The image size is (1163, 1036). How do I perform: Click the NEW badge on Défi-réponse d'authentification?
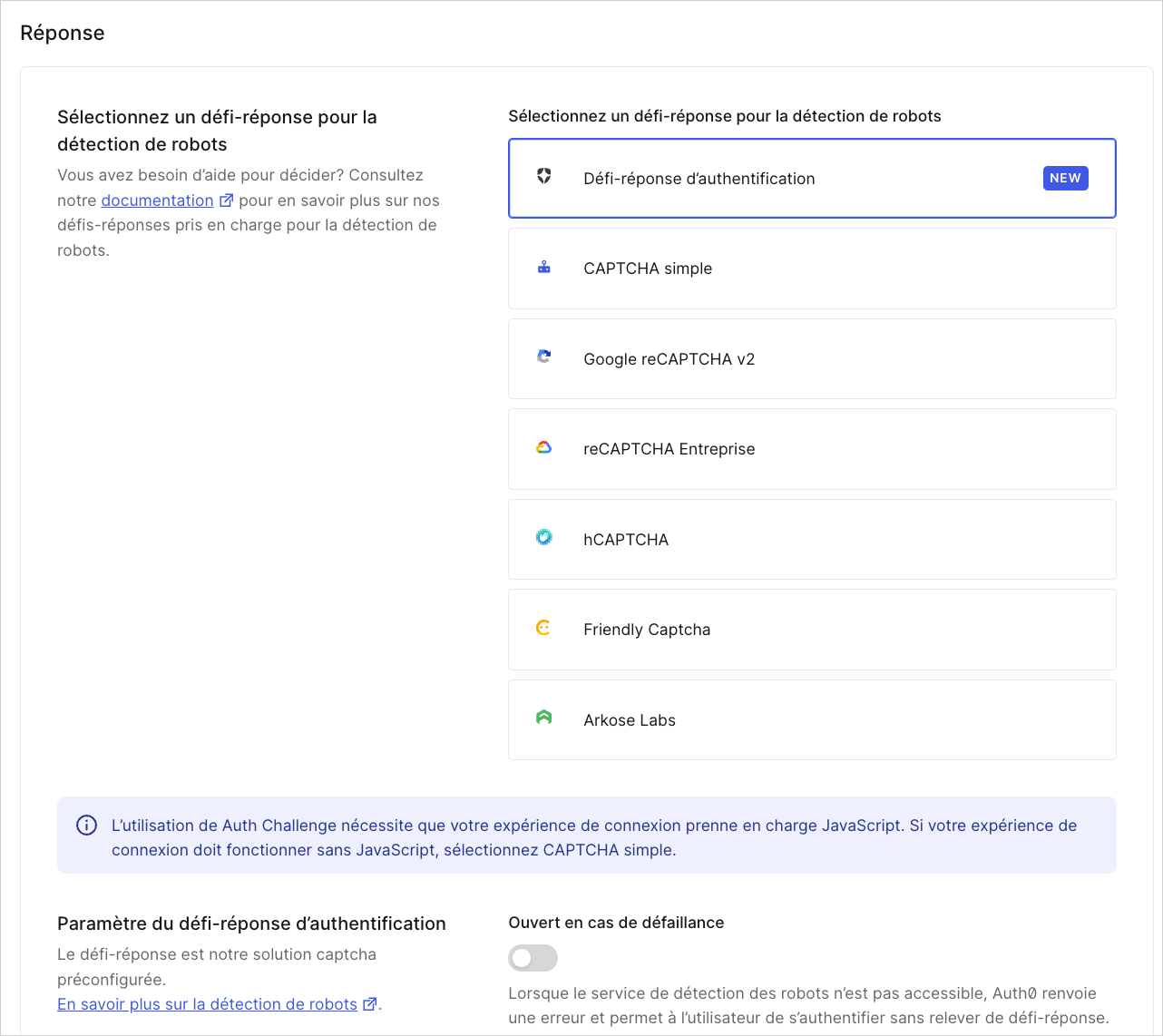pos(1065,178)
